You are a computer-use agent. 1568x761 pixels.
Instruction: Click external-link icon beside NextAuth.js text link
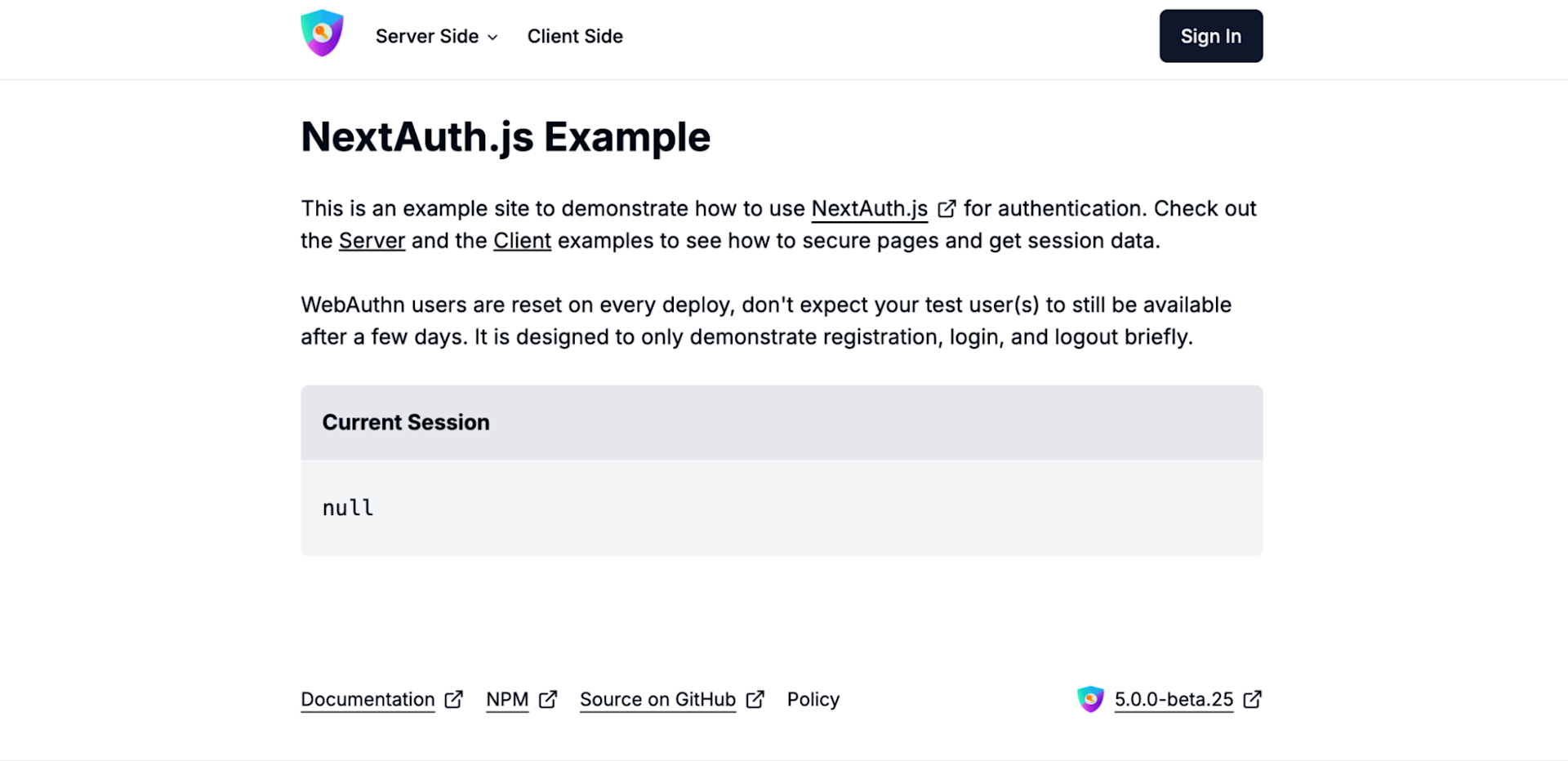click(947, 209)
